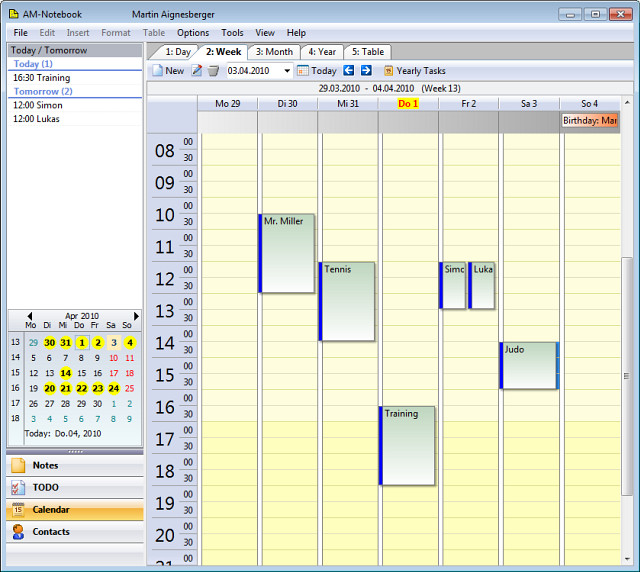Open the View menu
The width and height of the screenshot is (640, 572).
tap(265, 33)
